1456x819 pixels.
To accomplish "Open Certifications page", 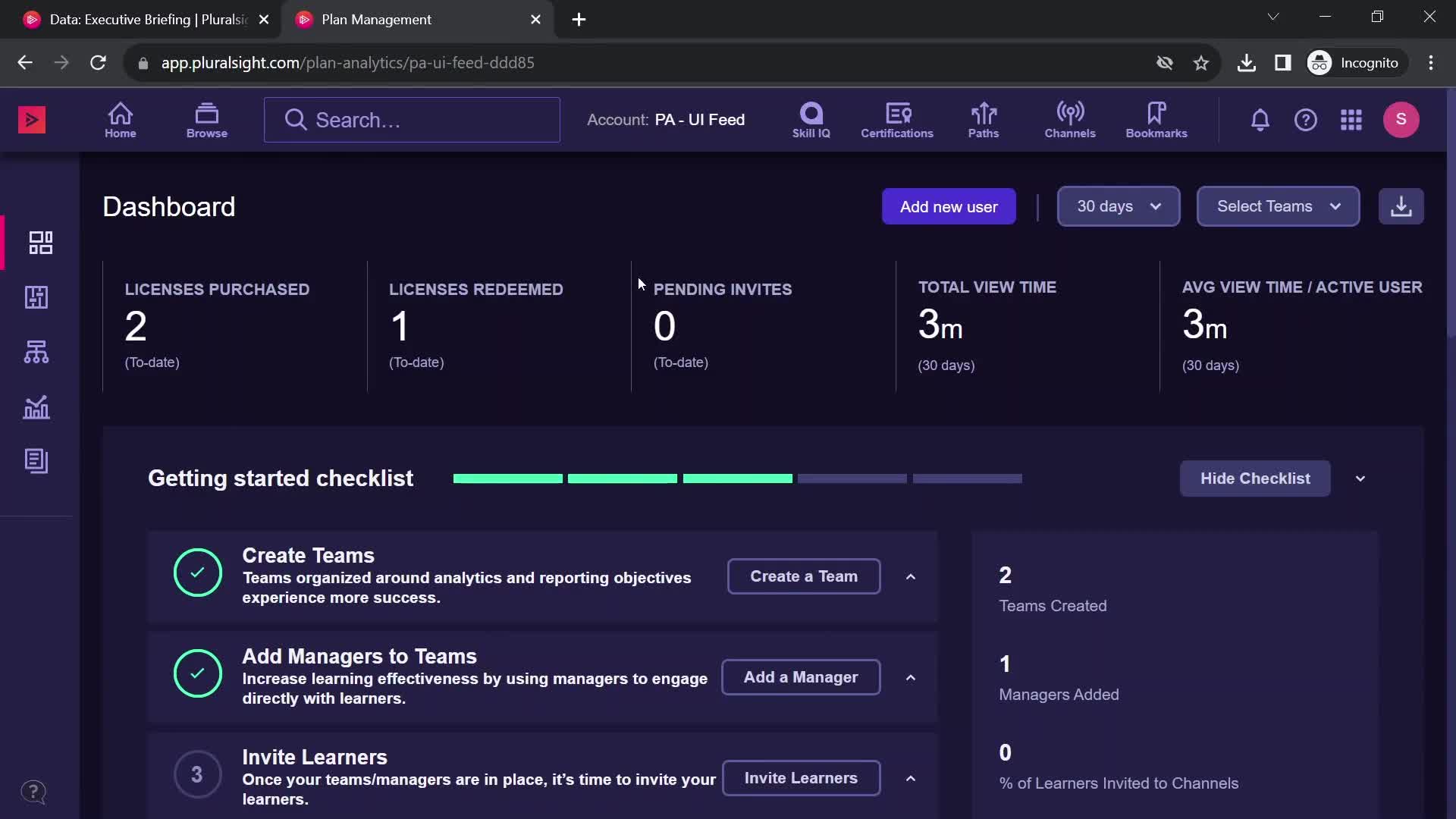I will (x=897, y=120).
